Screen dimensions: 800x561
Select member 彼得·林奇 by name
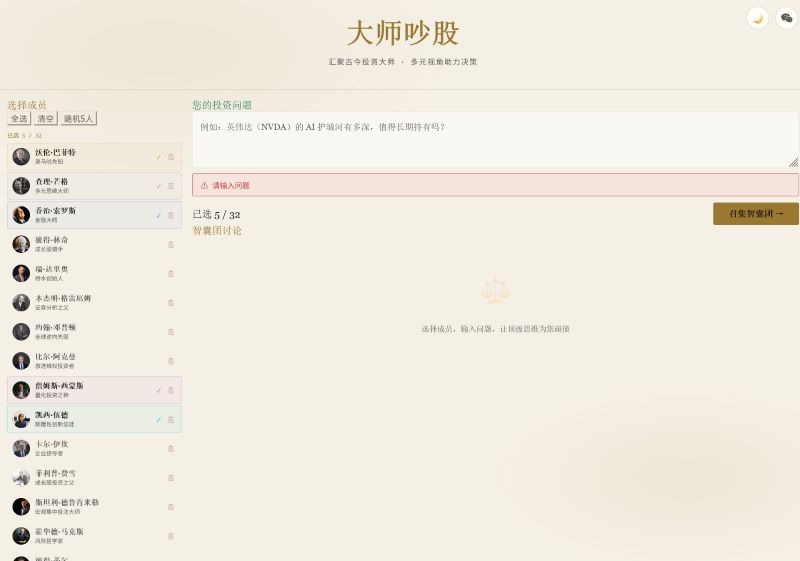[x=52, y=240]
